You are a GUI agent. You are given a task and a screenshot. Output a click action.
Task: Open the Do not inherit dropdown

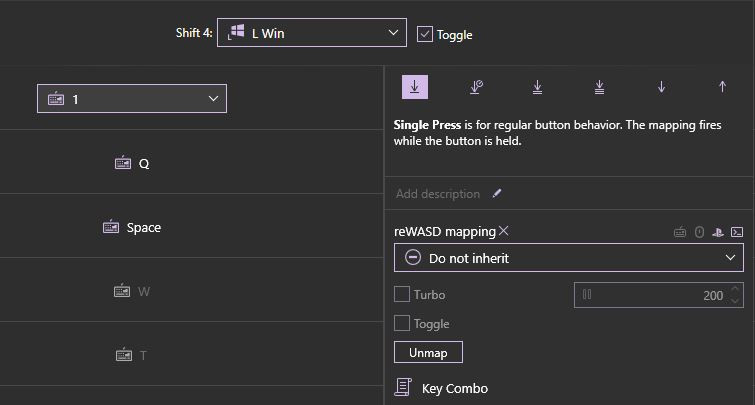click(568, 258)
